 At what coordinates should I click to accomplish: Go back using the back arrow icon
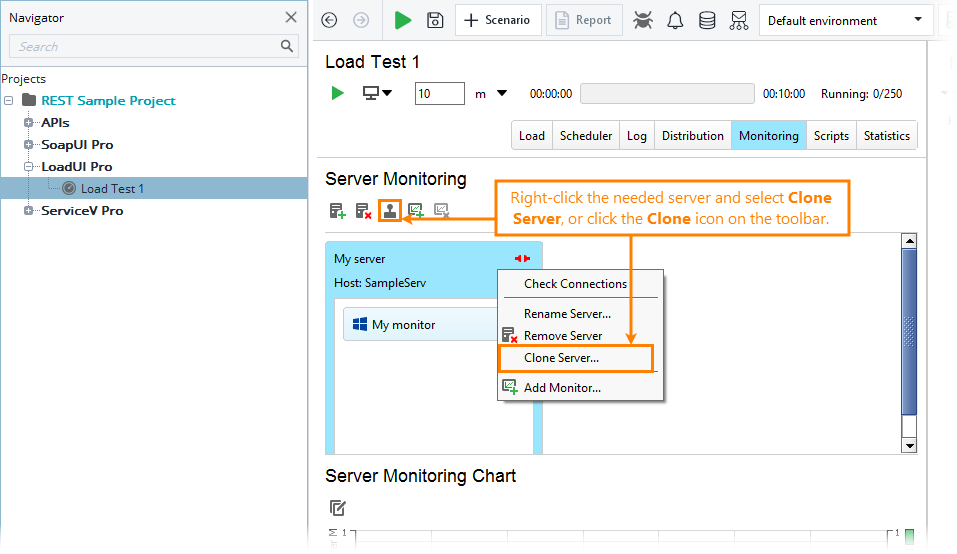pyautogui.click(x=329, y=20)
